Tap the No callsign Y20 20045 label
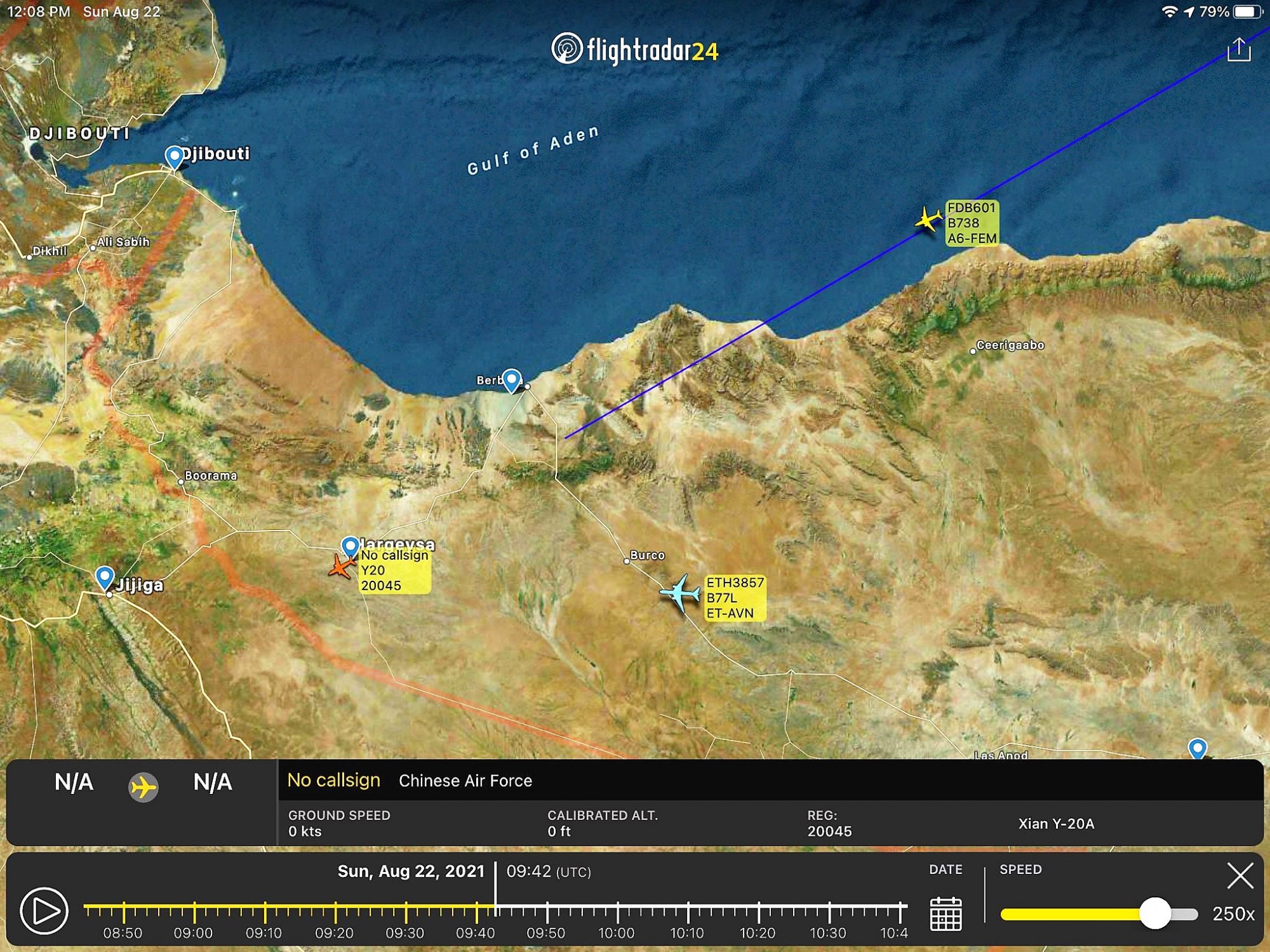 click(x=395, y=571)
